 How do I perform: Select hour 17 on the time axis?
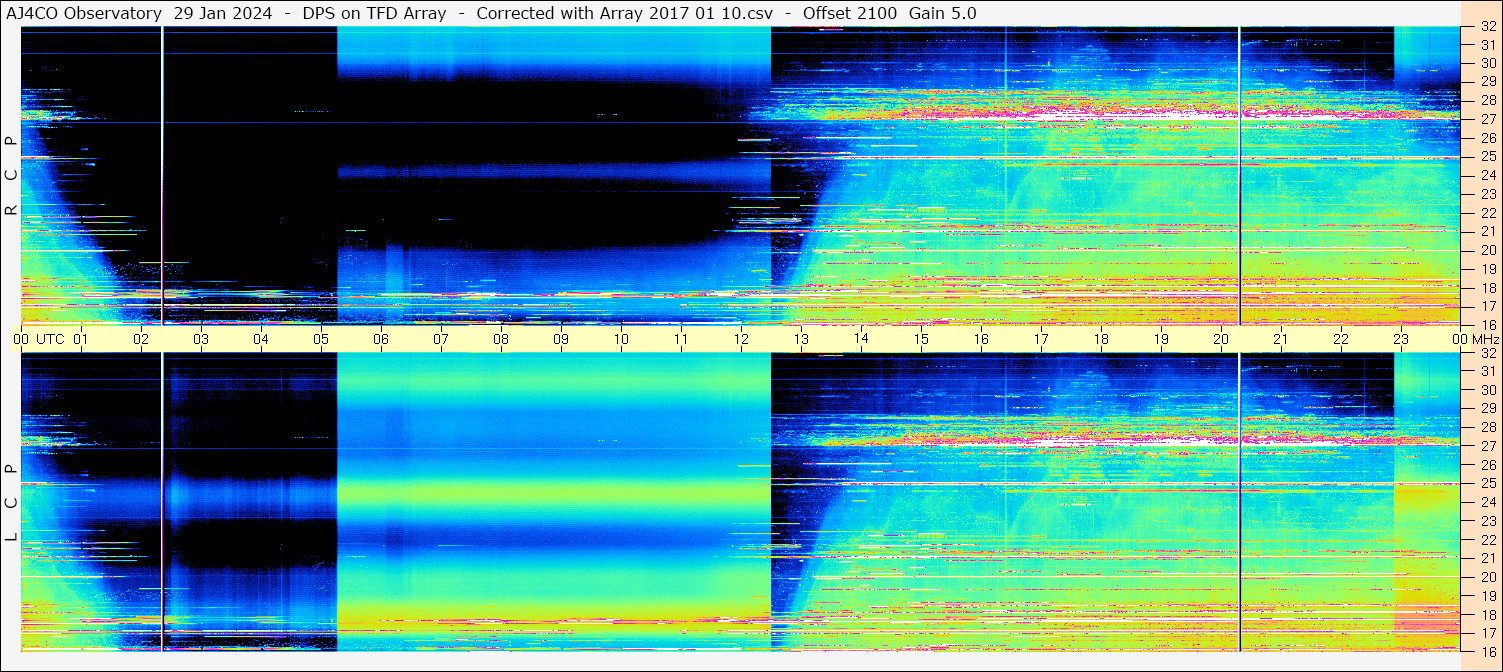point(1041,339)
